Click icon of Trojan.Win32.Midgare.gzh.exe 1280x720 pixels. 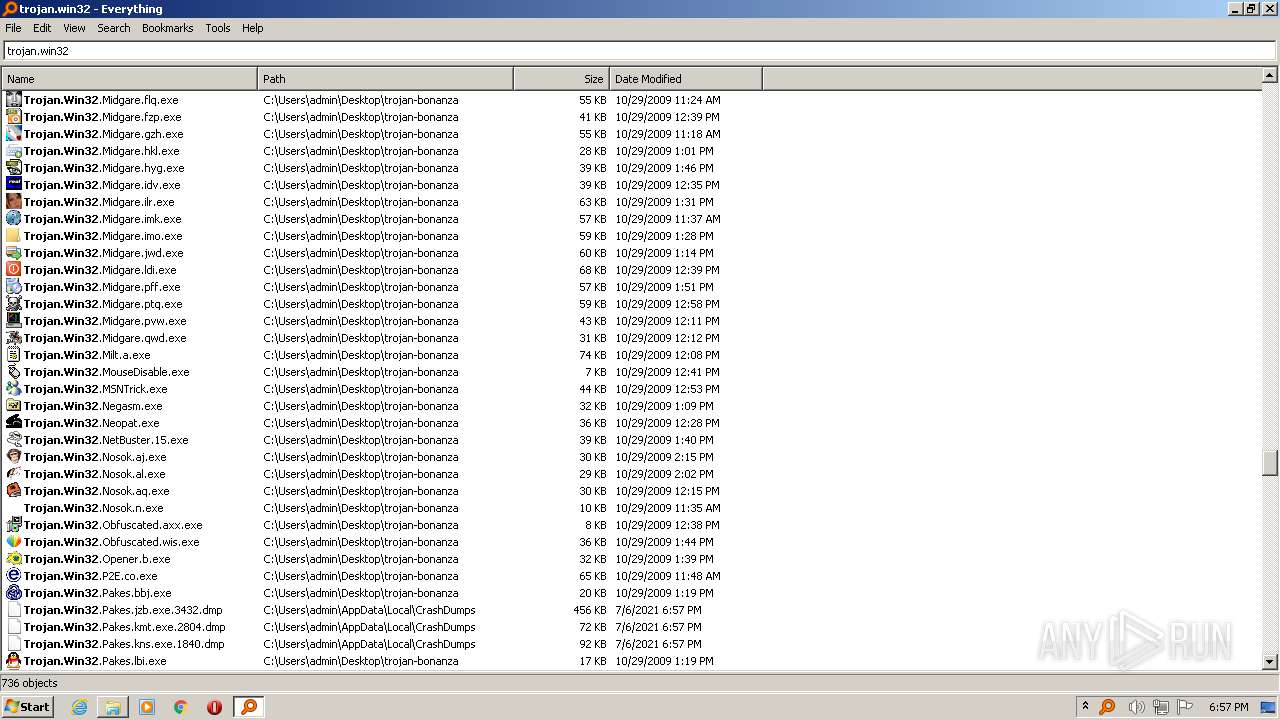13,134
